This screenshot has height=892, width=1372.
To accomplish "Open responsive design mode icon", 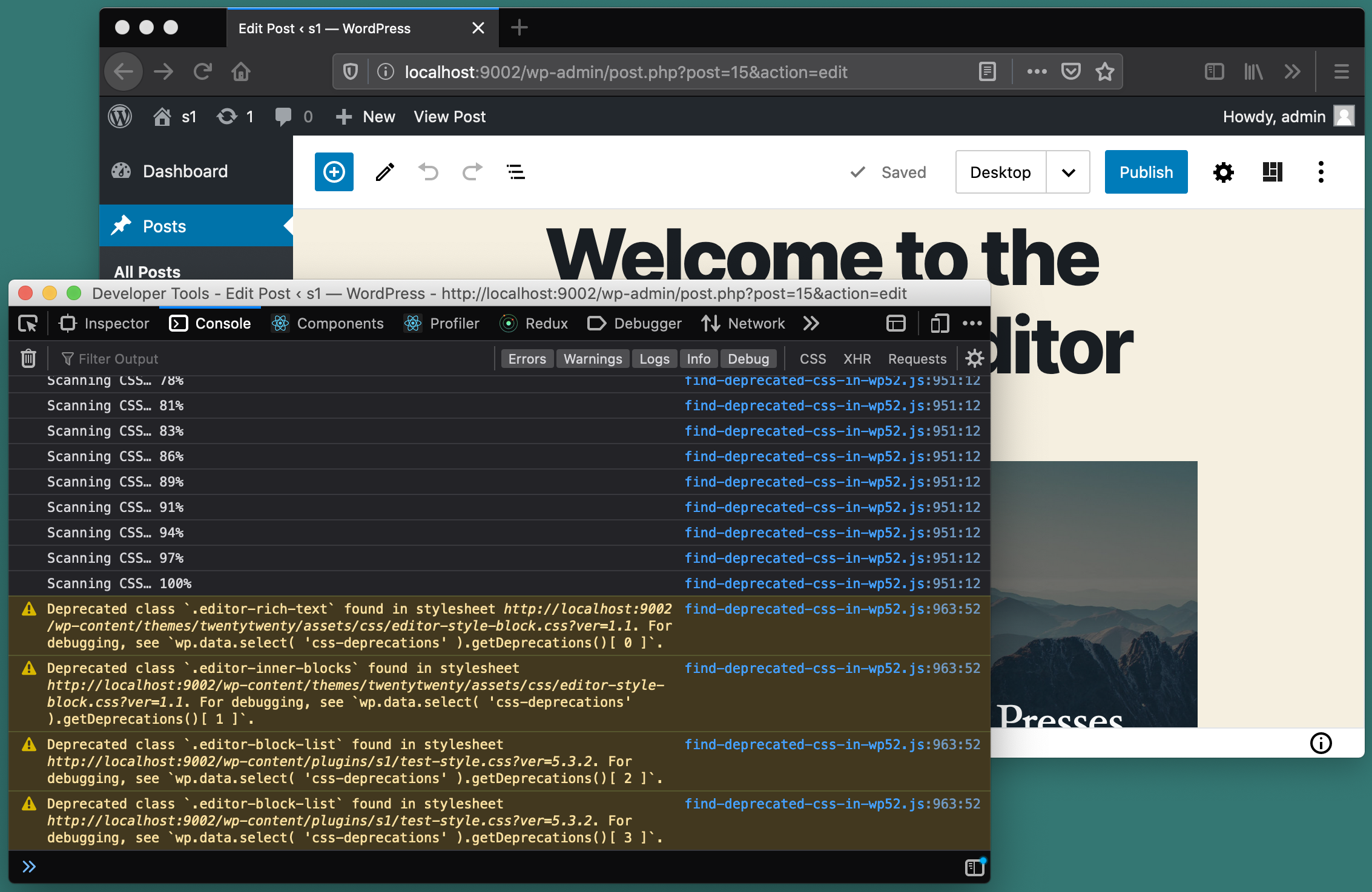I will click(940, 324).
